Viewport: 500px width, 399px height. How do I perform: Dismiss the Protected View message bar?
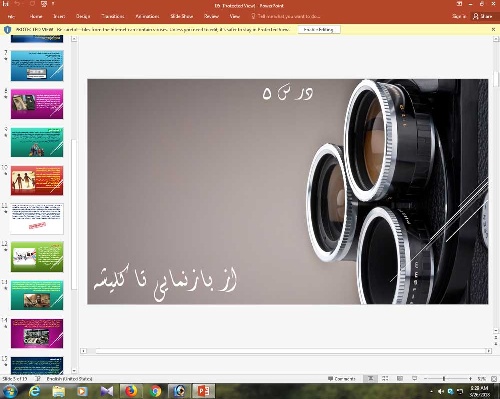[494, 29]
